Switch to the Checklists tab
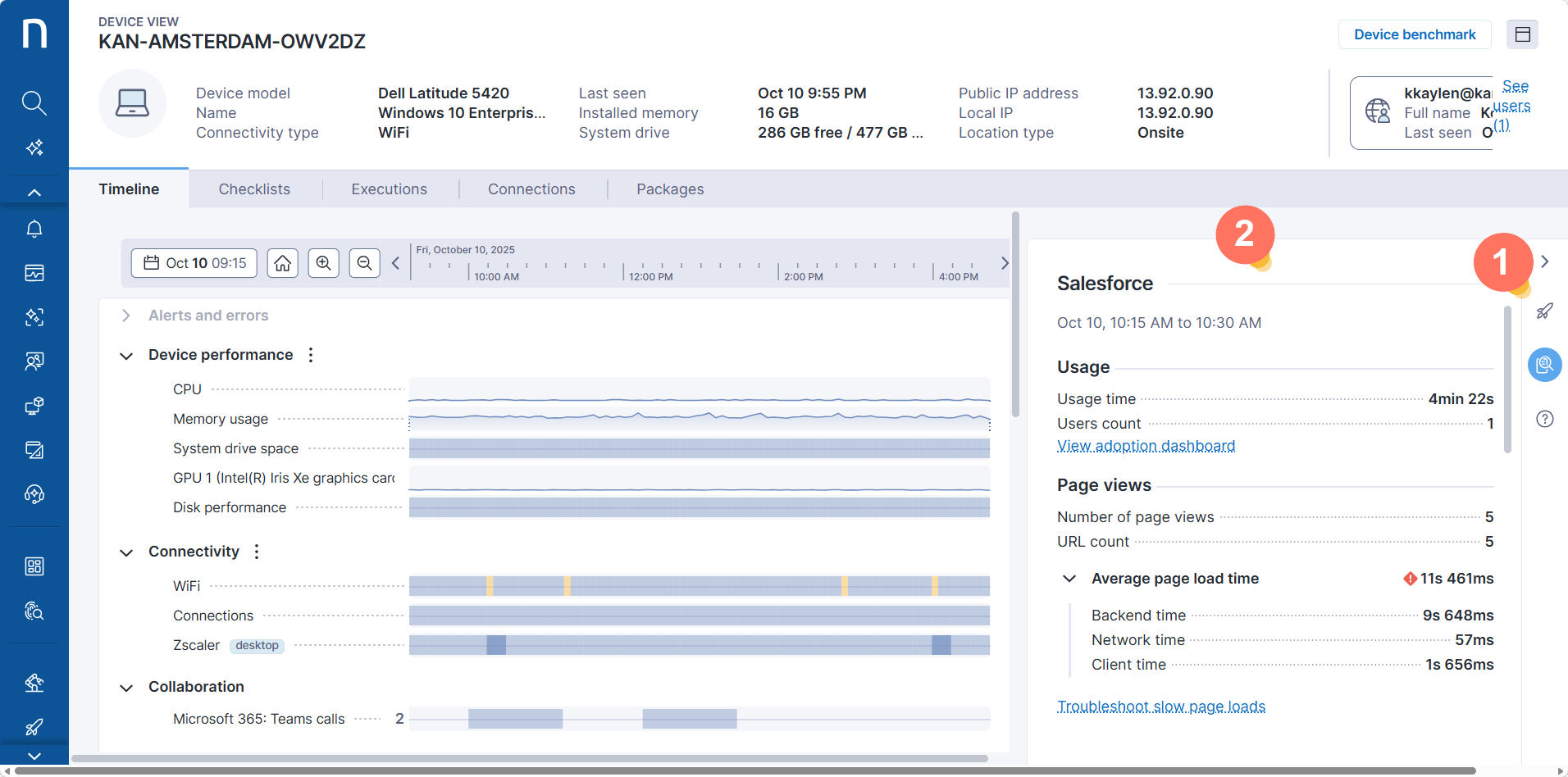Viewport: 1568px width, 777px height. click(x=254, y=189)
